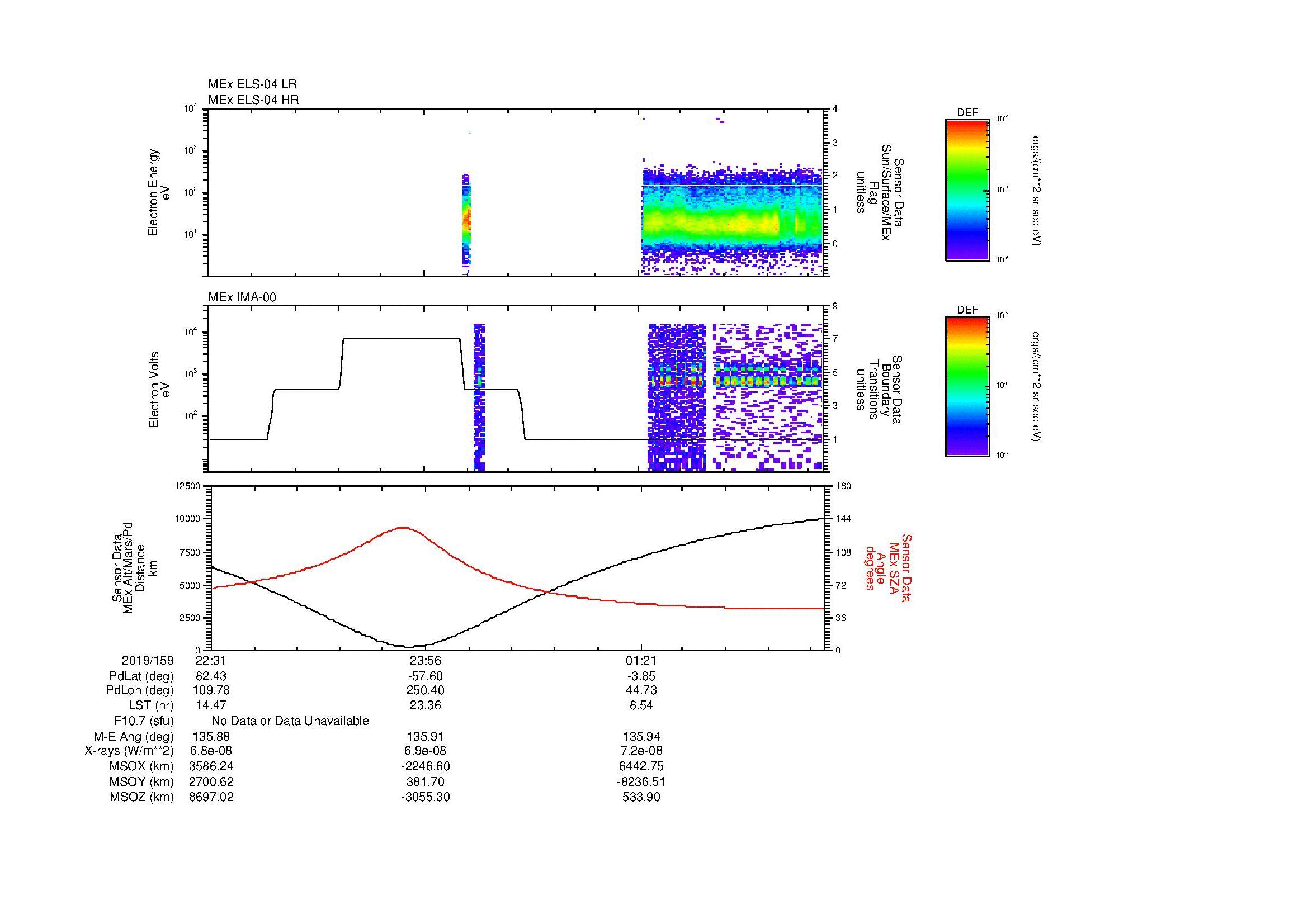Click the 'Sensor Data MEx Alt/Mars/Pd Distance km' label
The width and height of the screenshot is (1308, 924).
pyautogui.click(x=135, y=567)
